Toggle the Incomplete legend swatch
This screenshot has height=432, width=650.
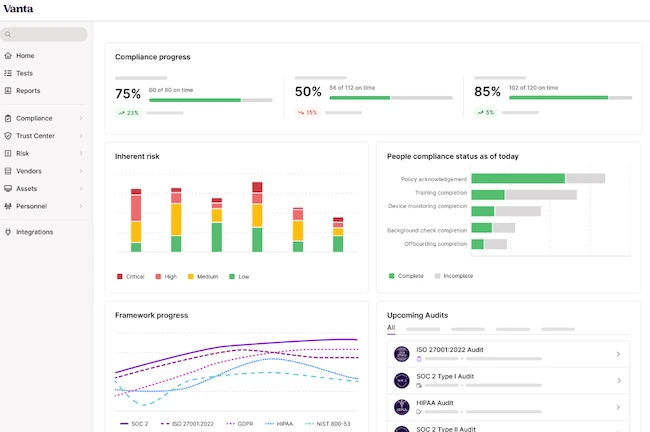click(437, 276)
